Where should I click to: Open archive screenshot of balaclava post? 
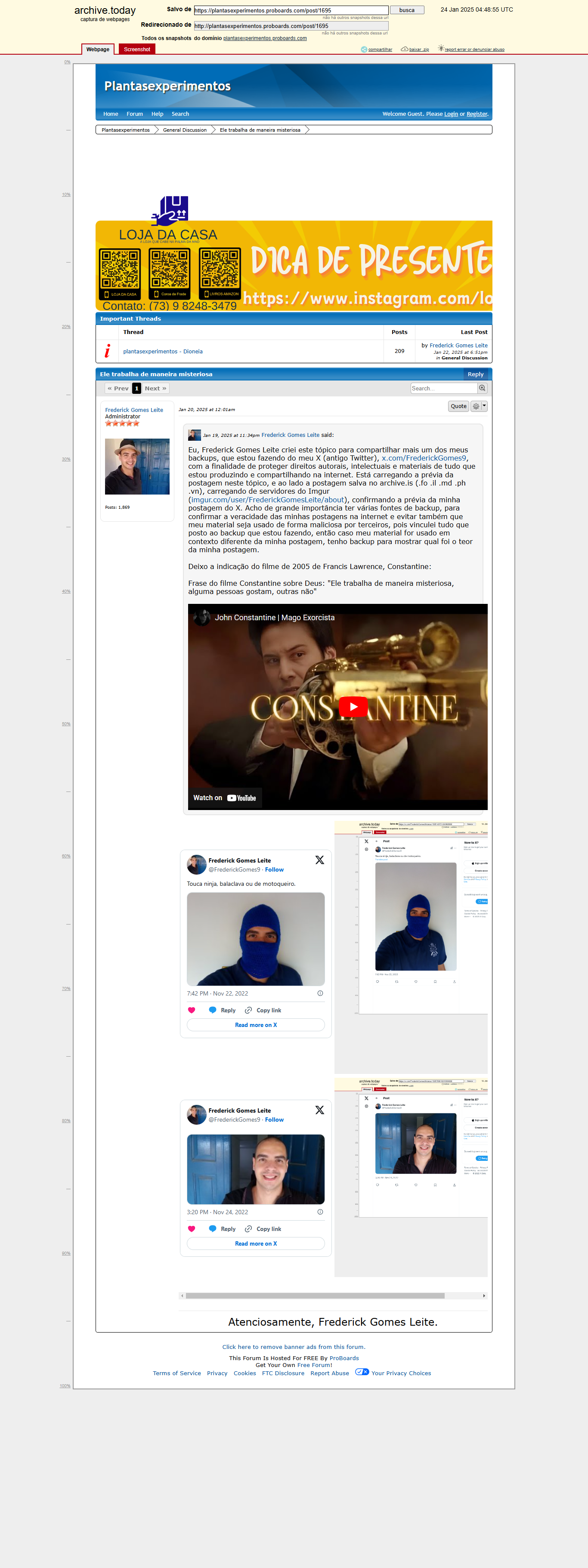411,946
